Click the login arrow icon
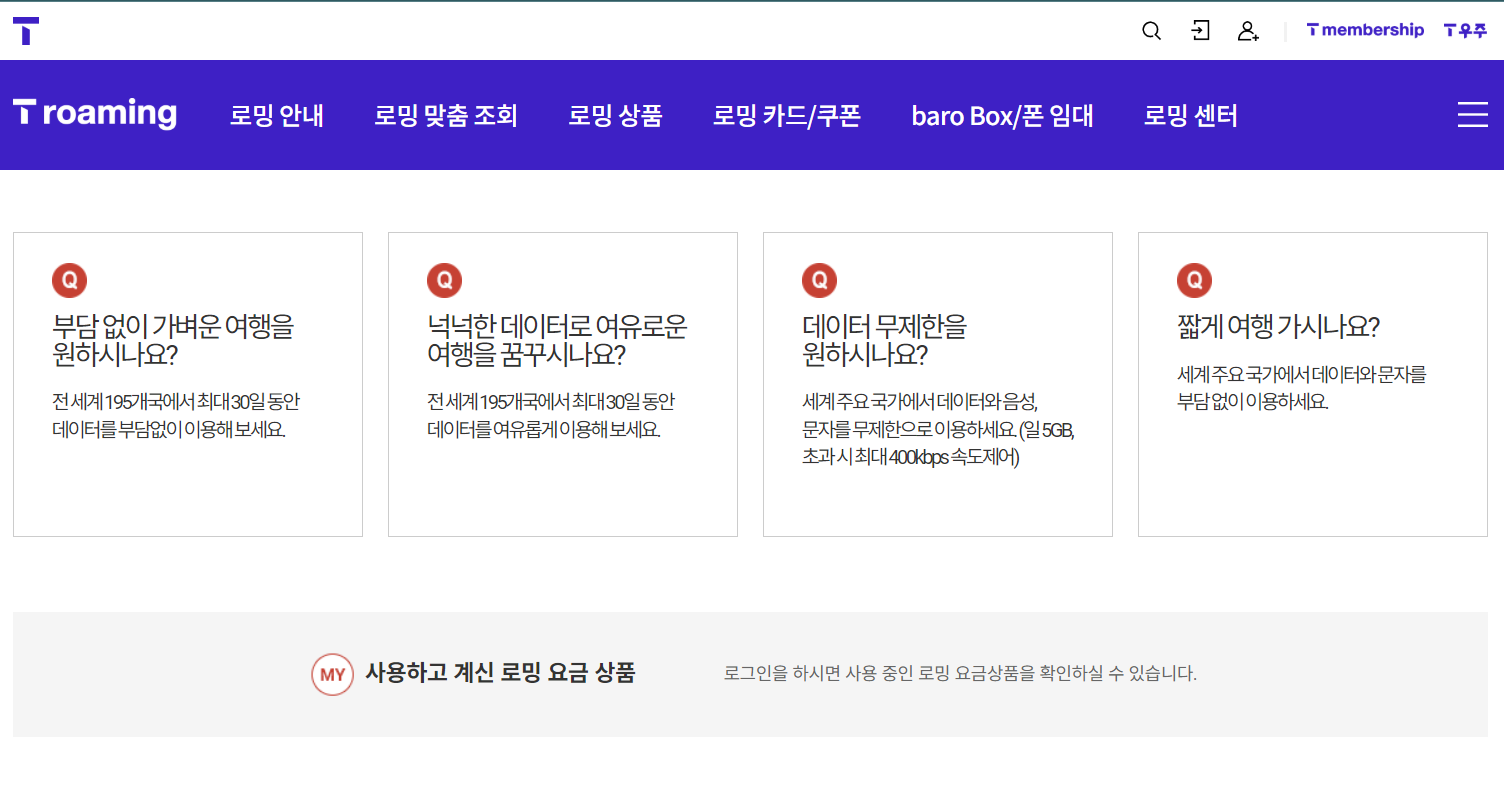Image resolution: width=1504 pixels, height=803 pixels. 1199,31
